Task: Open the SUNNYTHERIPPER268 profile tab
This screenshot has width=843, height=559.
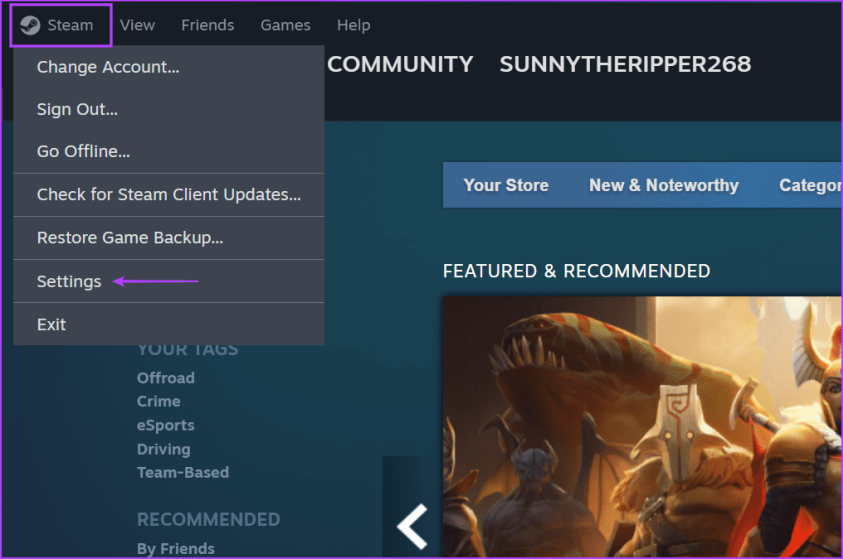Action: pos(625,64)
